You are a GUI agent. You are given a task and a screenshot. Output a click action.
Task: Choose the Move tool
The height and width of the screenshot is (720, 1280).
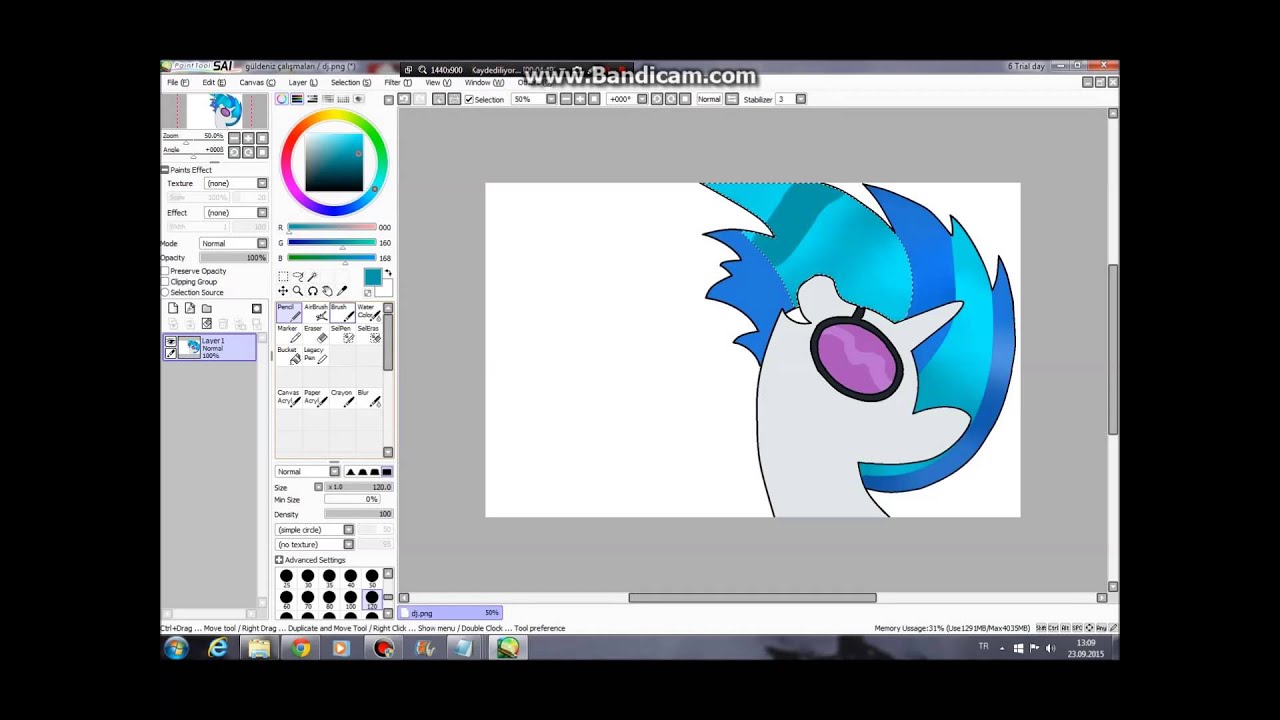(x=283, y=291)
